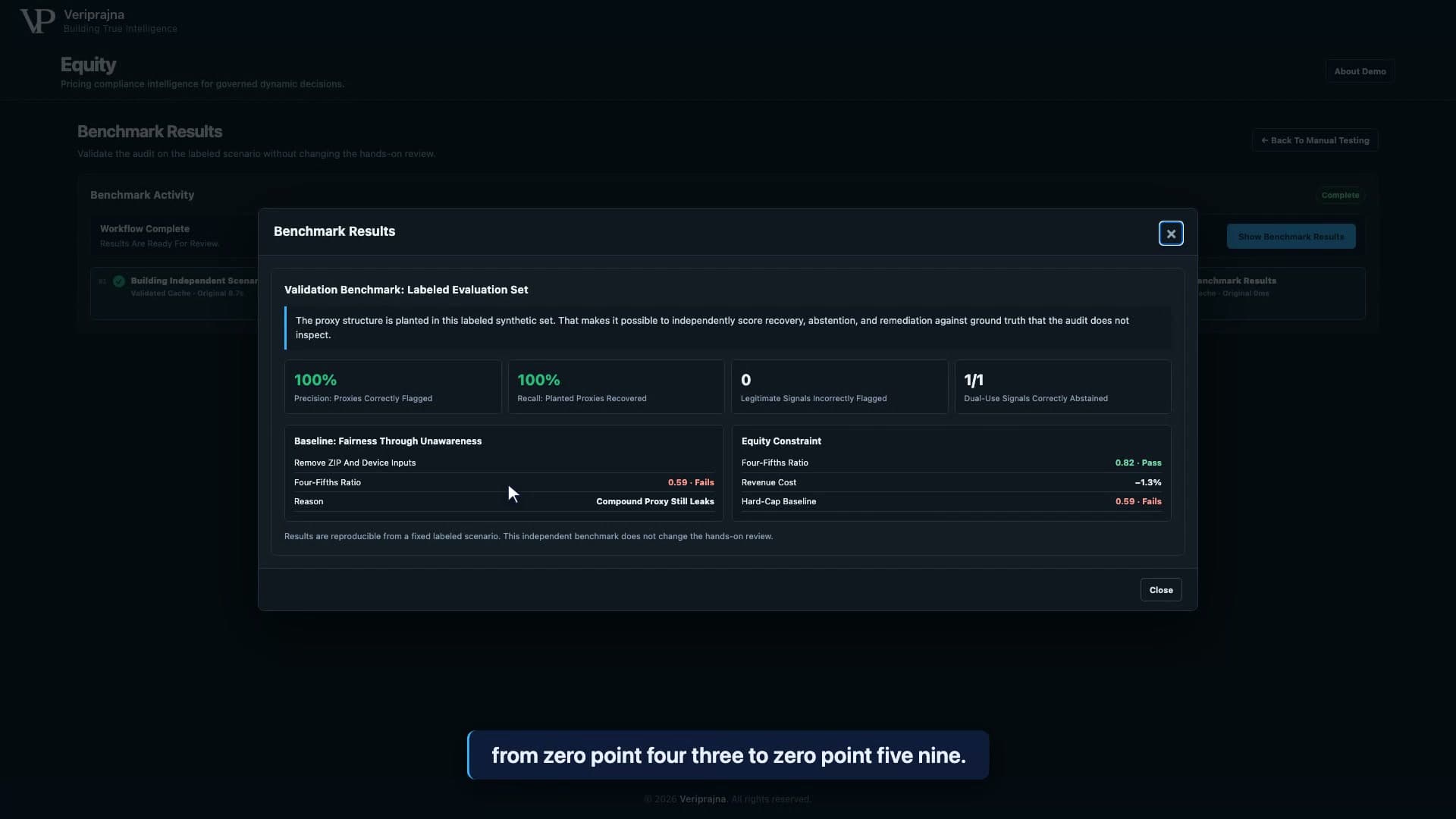Open the About Demo button
The height and width of the screenshot is (819, 1456).
[x=1360, y=71]
